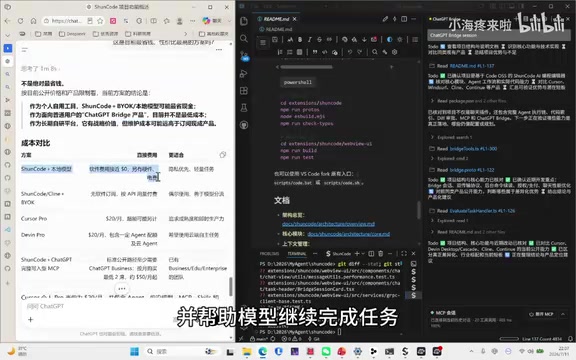
Task: Copy the cost comparison table in ChatGPT
Action: [x=223, y=155]
